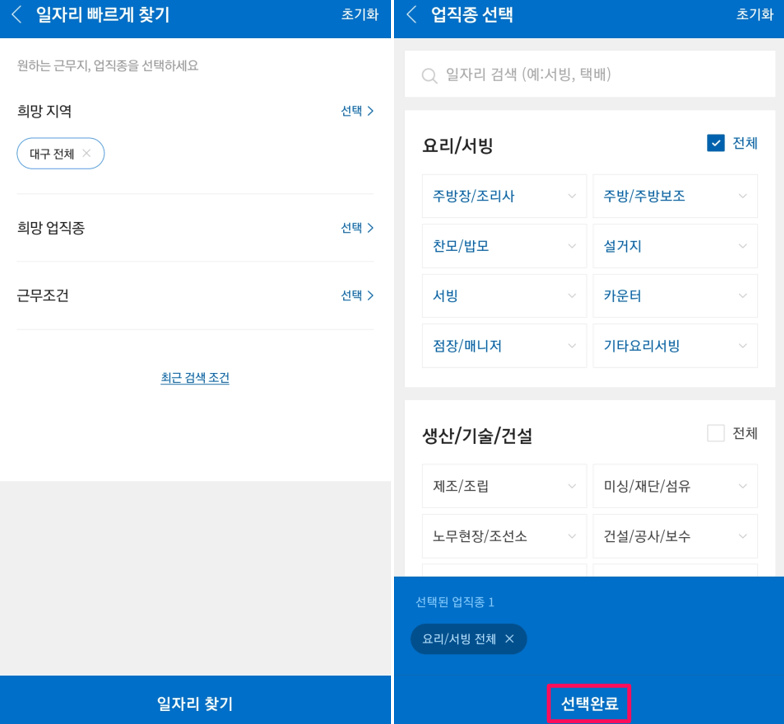Open 희망 지역 선택
The height and width of the screenshot is (724, 784).
pyautogui.click(x=357, y=110)
